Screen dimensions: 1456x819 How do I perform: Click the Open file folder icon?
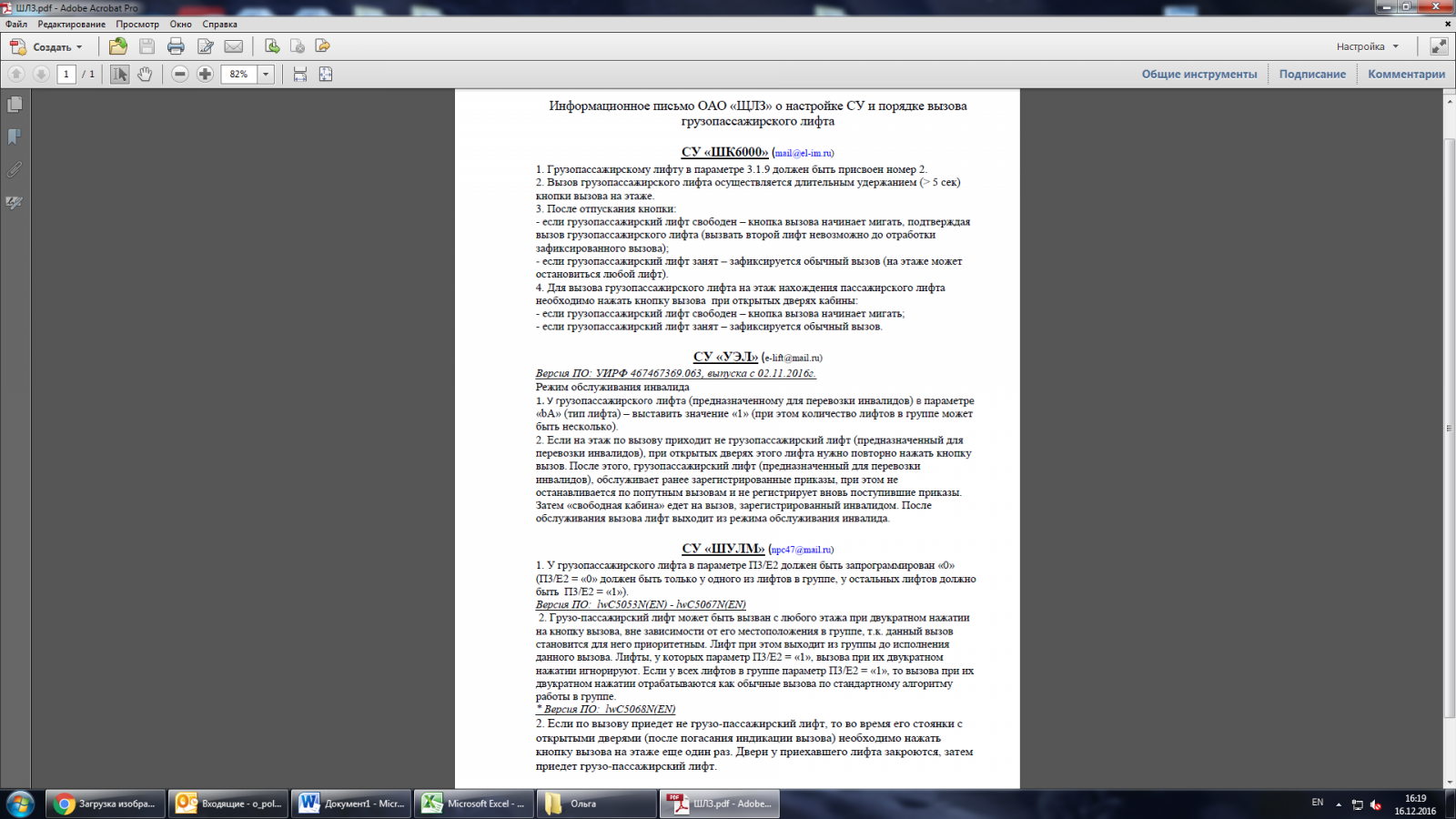117,46
